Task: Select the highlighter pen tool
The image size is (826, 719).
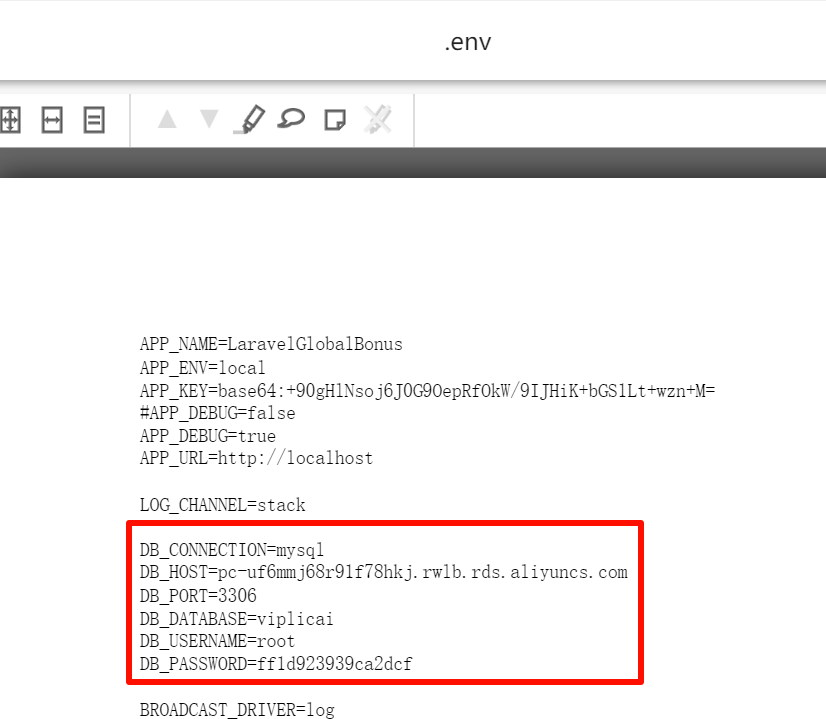Action: click(249, 119)
